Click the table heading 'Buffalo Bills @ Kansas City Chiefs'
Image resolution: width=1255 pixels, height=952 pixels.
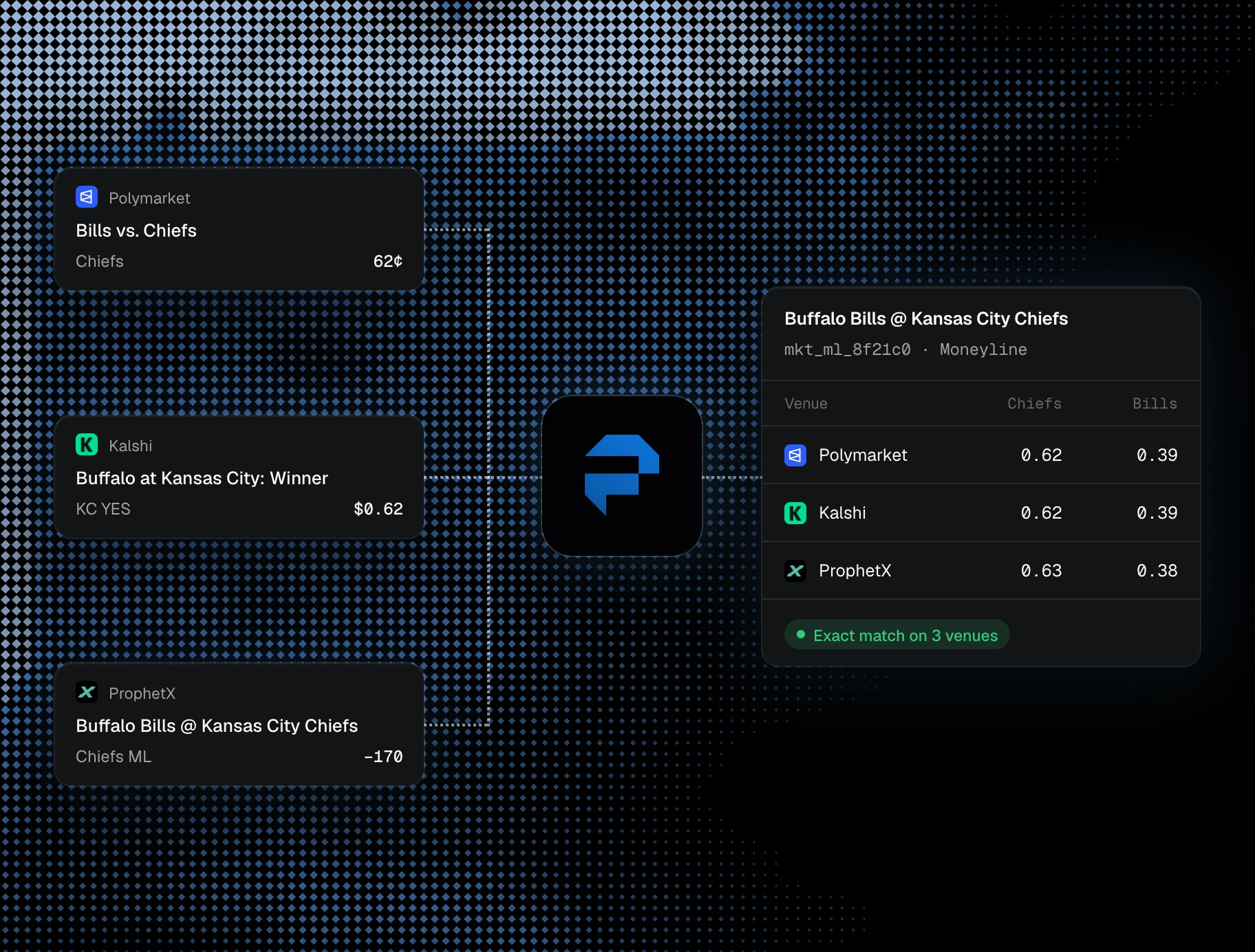click(926, 318)
